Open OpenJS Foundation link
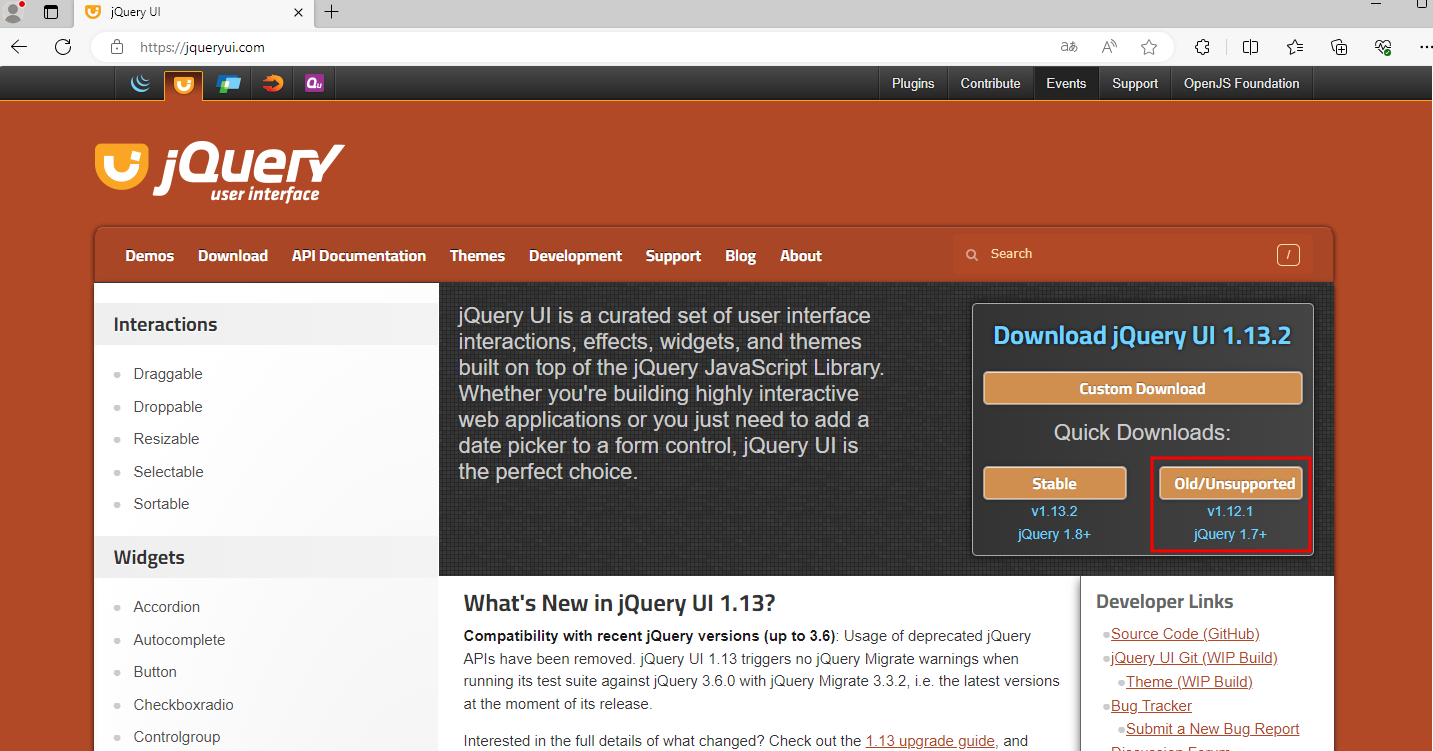Screen dimensions: 1433x751 coord(1242,84)
